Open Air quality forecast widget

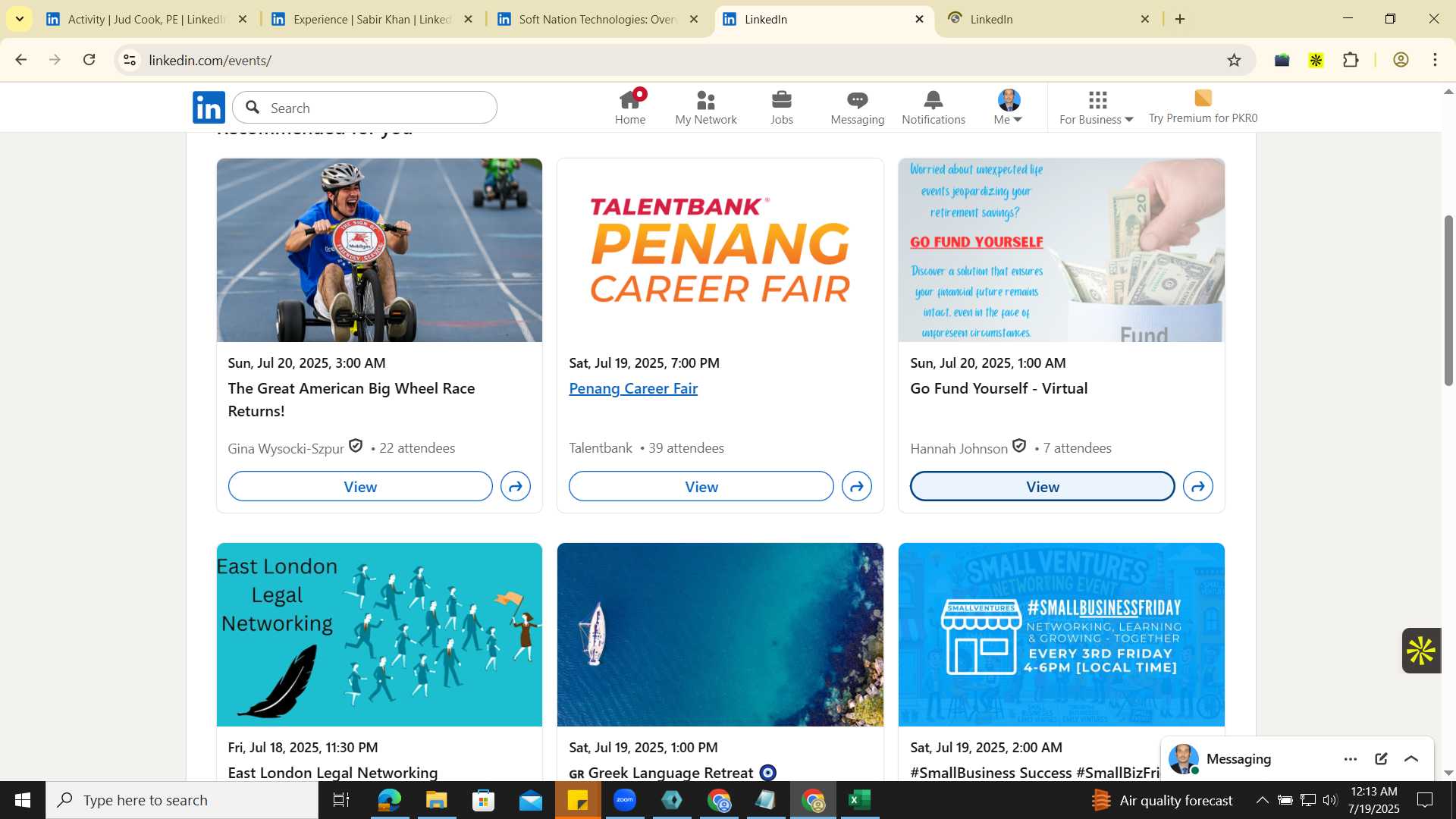tap(1162, 800)
